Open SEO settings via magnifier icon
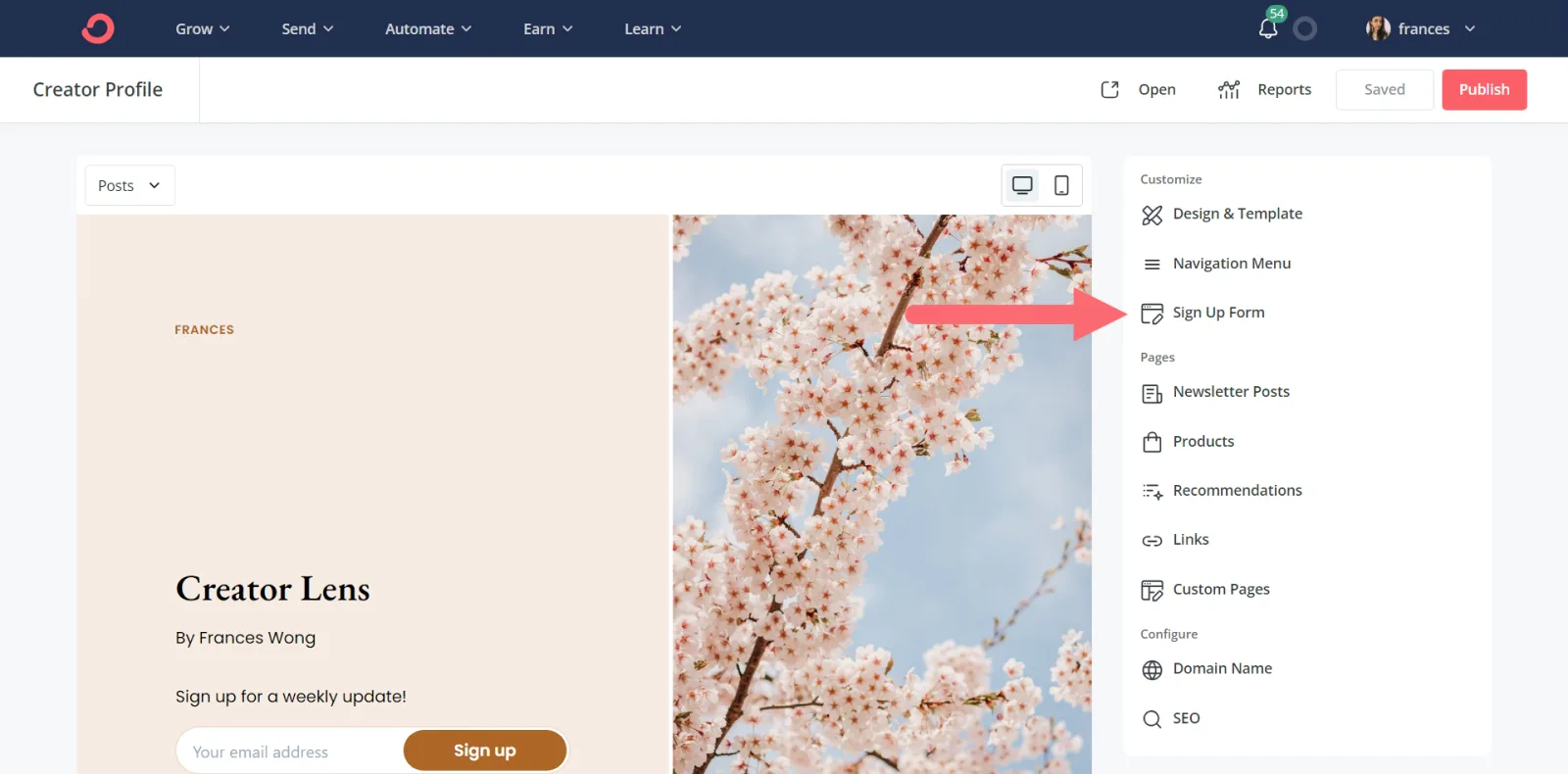This screenshot has width=1568, height=774. point(1151,719)
